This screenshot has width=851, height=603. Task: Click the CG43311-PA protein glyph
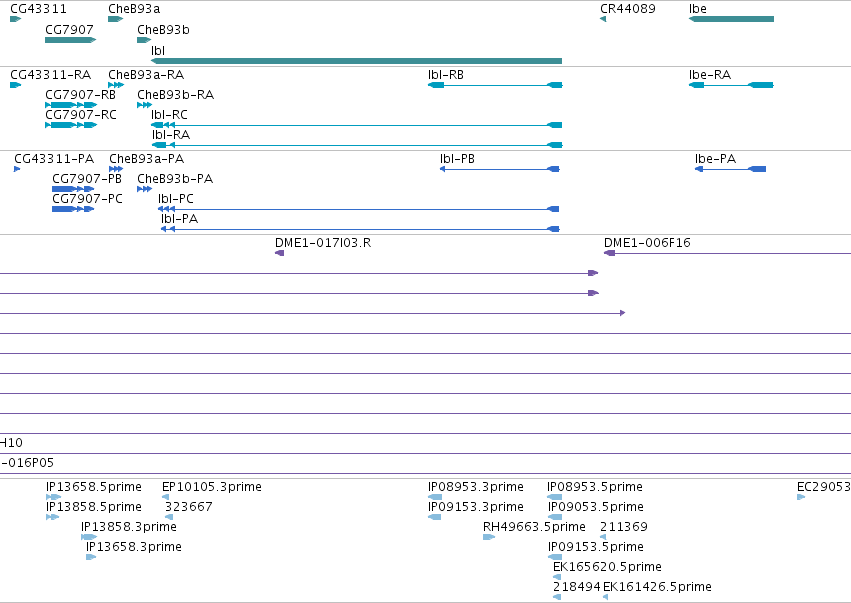click(17, 169)
